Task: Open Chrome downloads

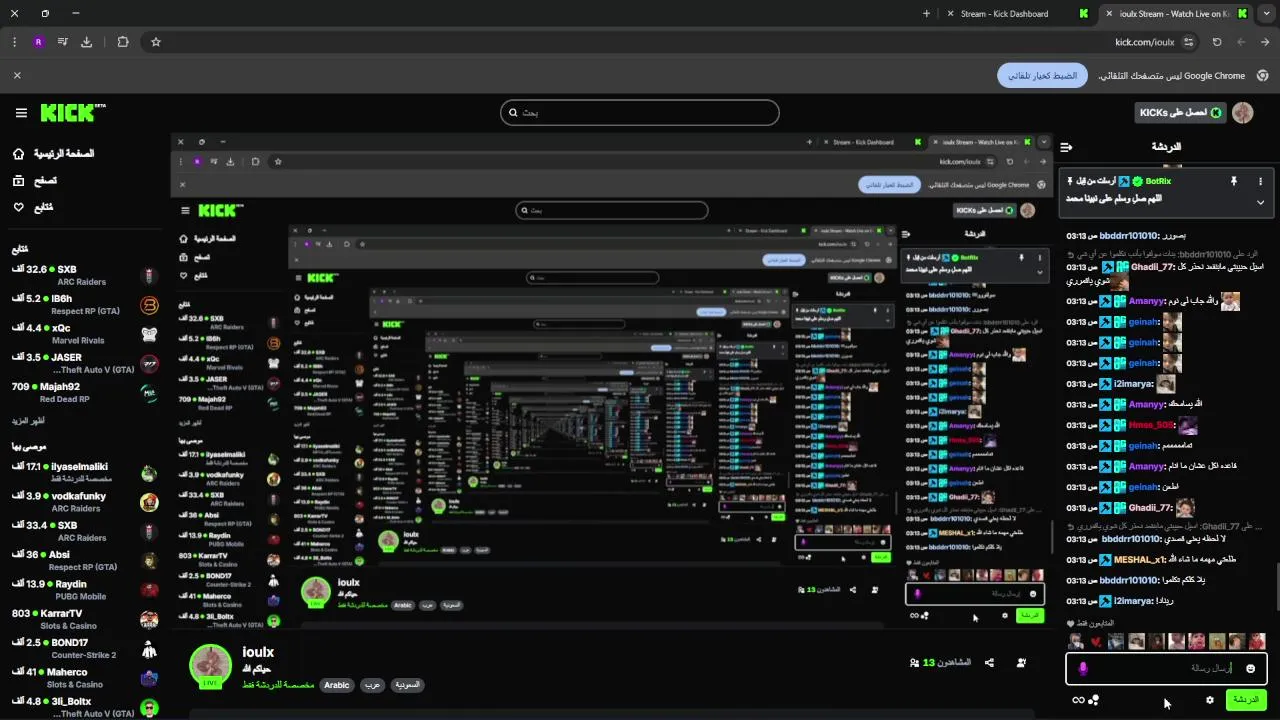Action: tap(86, 42)
